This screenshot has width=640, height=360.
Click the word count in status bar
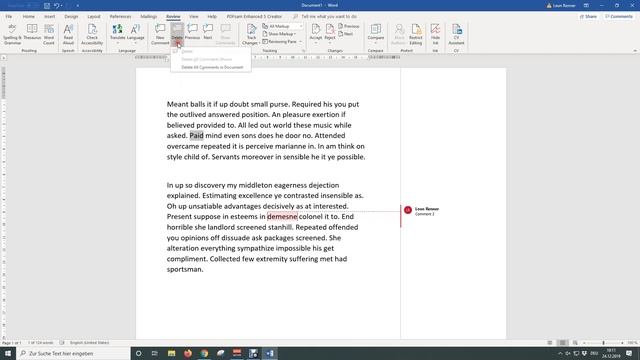[x=40, y=343]
